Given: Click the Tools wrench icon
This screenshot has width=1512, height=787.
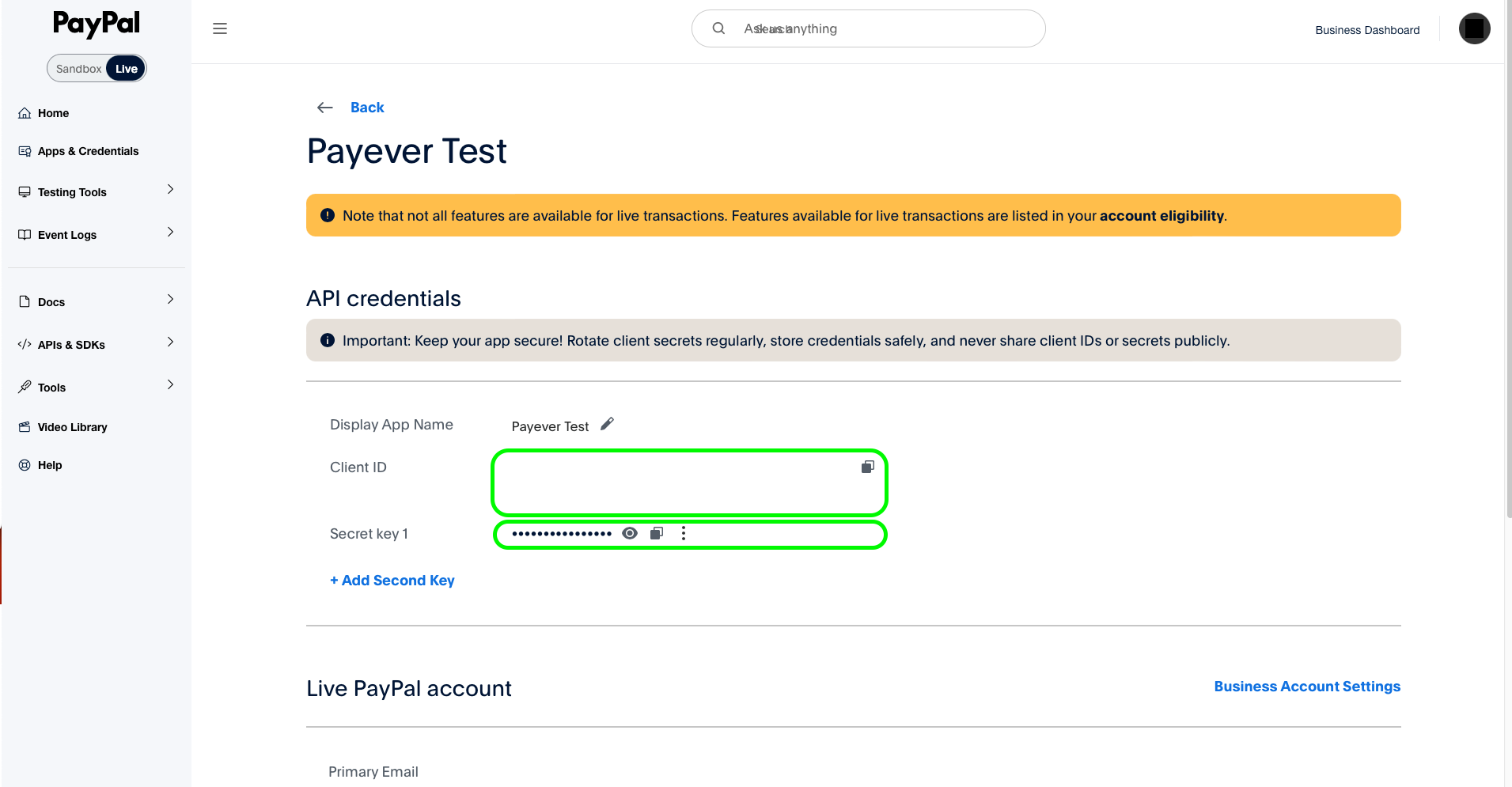Looking at the screenshot, I should [25, 388].
